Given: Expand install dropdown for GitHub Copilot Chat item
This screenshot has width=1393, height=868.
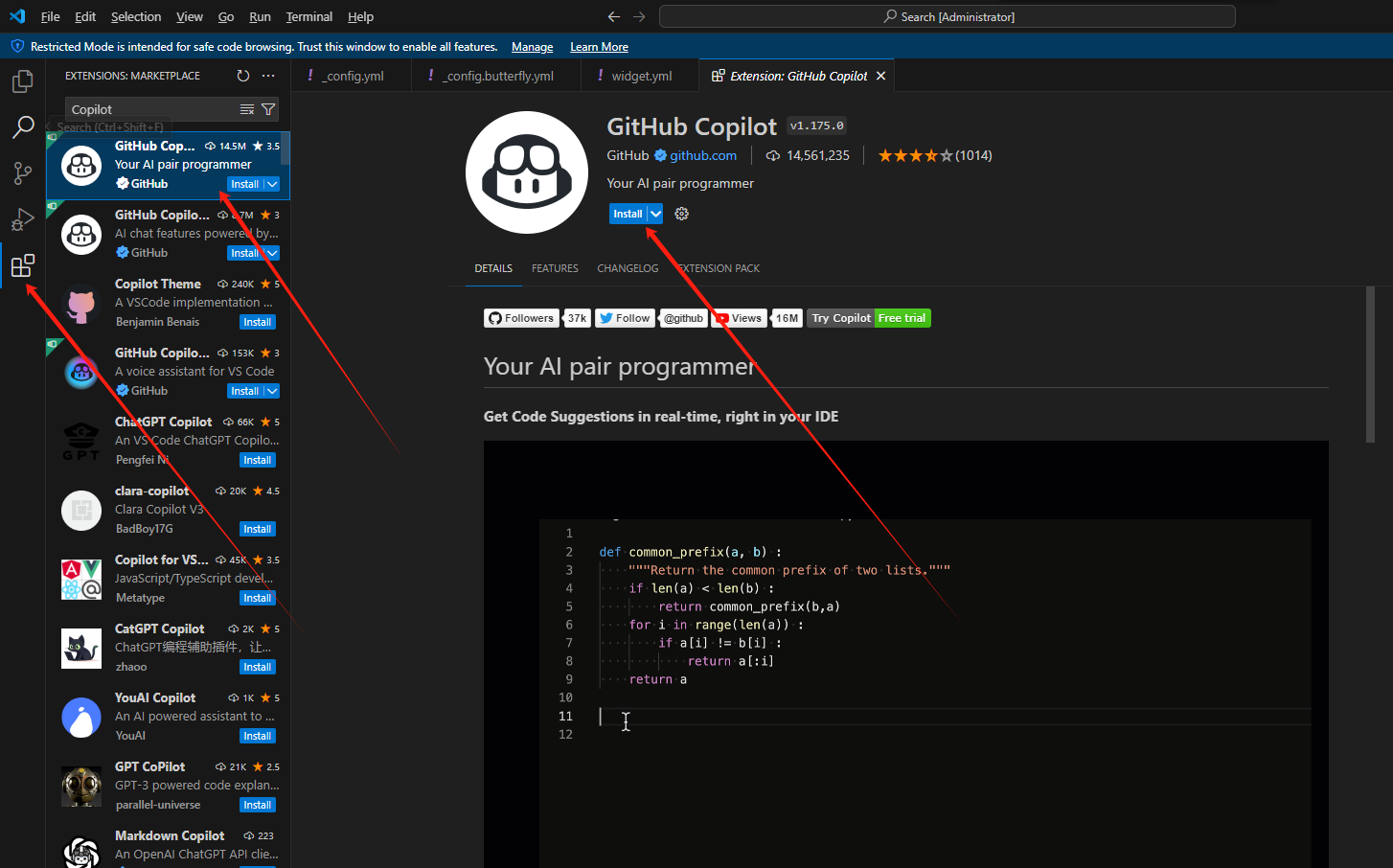Looking at the screenshot, I should pos(272,253).
